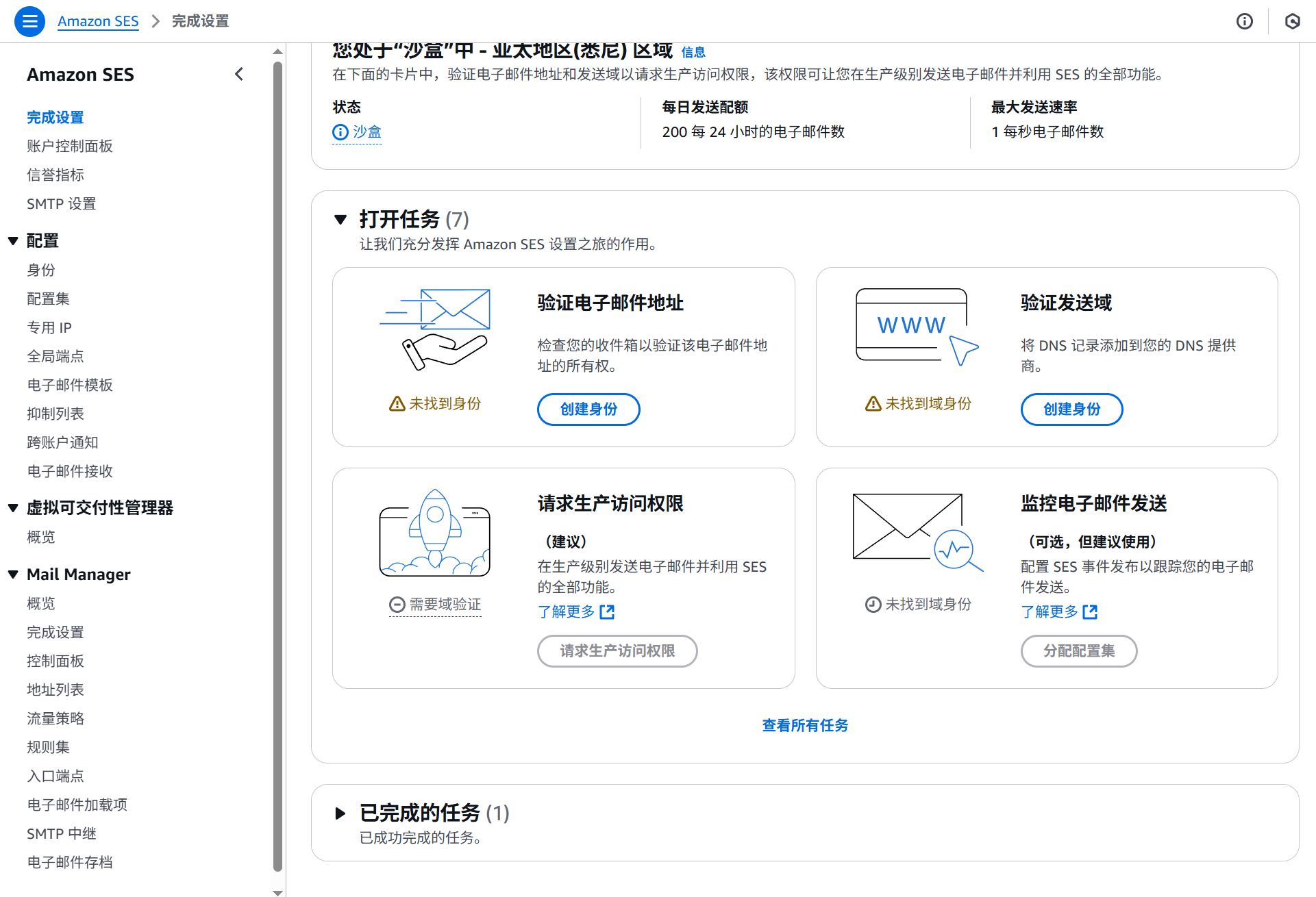1316x897 pixels.
Task: Click the warning icon beside 未找到域身份 under WWW
Action: tap(873, 404)
